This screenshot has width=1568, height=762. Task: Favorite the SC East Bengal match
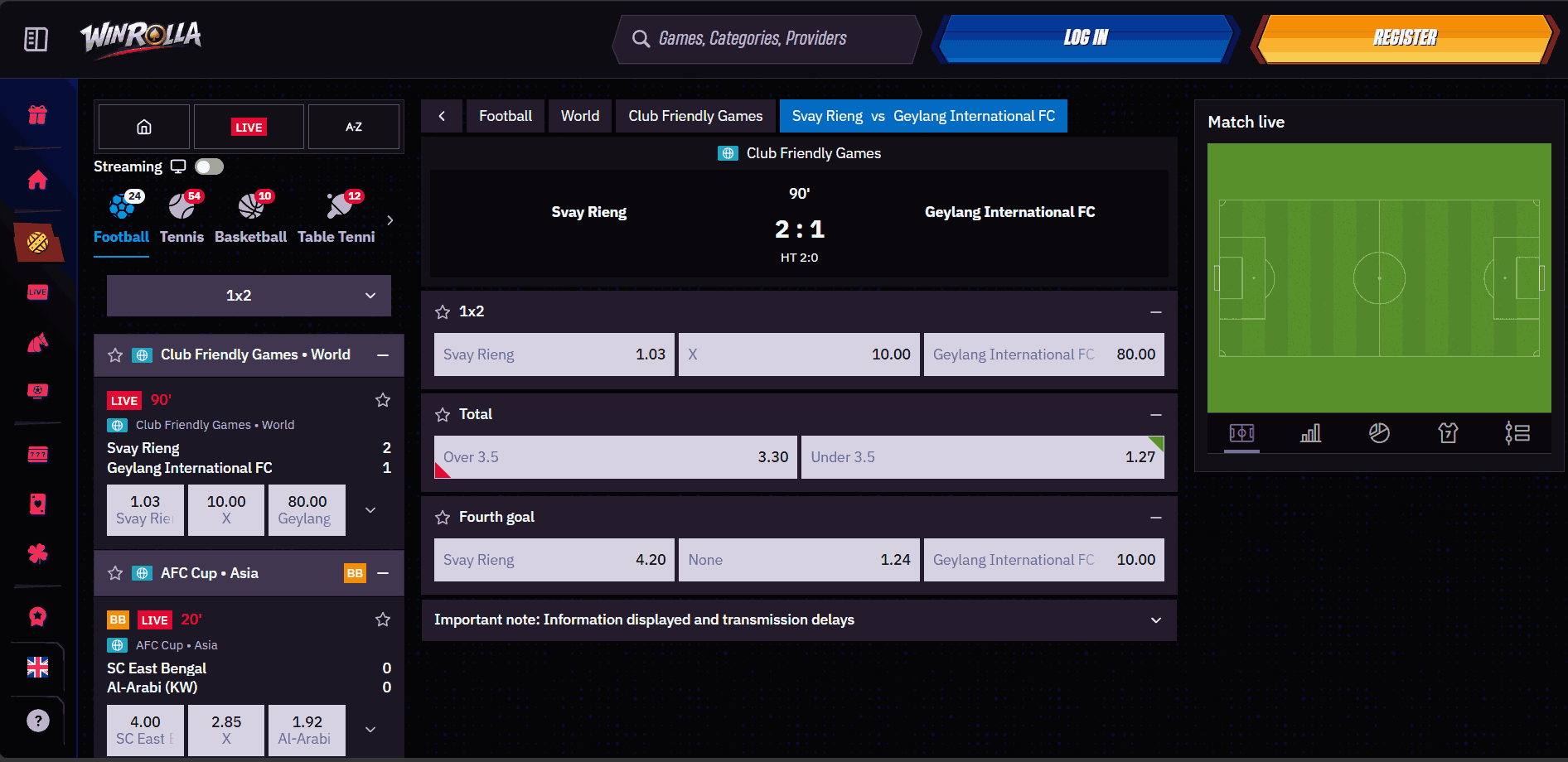[x=383, y=620]
